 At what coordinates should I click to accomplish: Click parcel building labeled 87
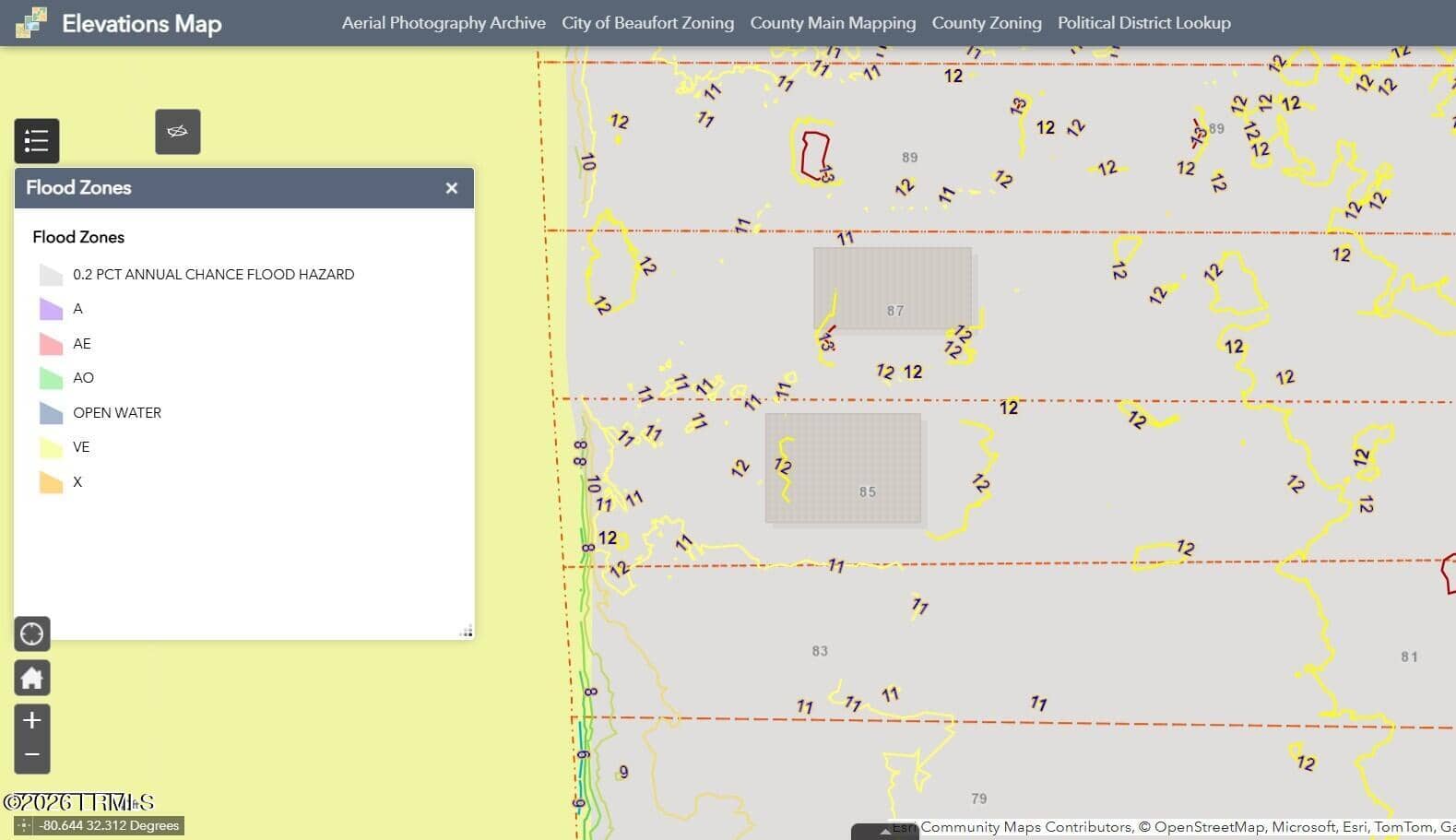coord(893,289)
